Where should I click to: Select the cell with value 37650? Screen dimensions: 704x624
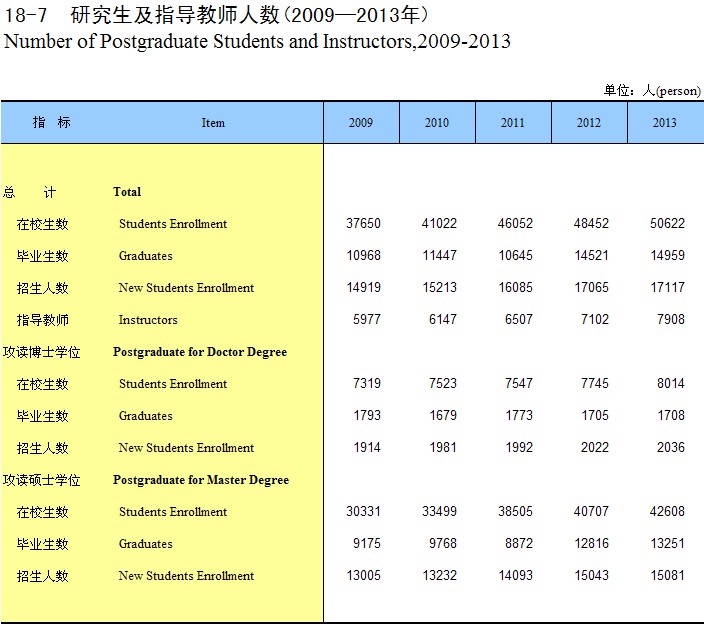click(x=363, y=224)
